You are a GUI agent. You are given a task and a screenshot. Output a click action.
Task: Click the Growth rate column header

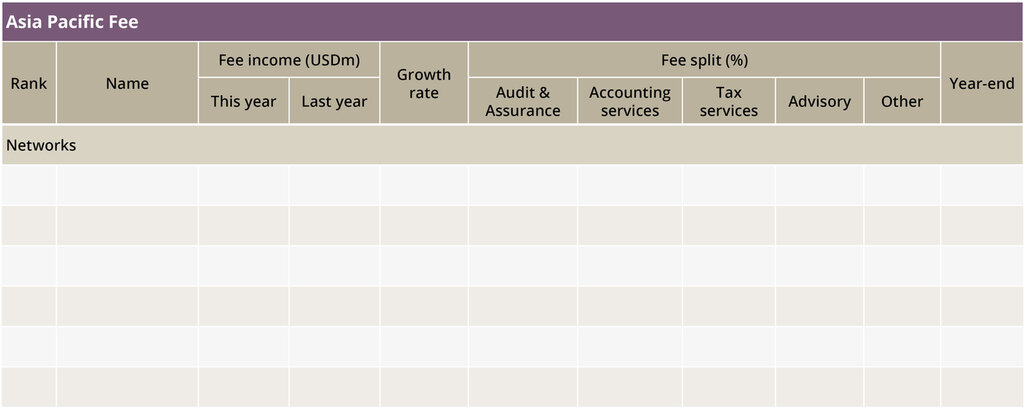click(424, 83)
